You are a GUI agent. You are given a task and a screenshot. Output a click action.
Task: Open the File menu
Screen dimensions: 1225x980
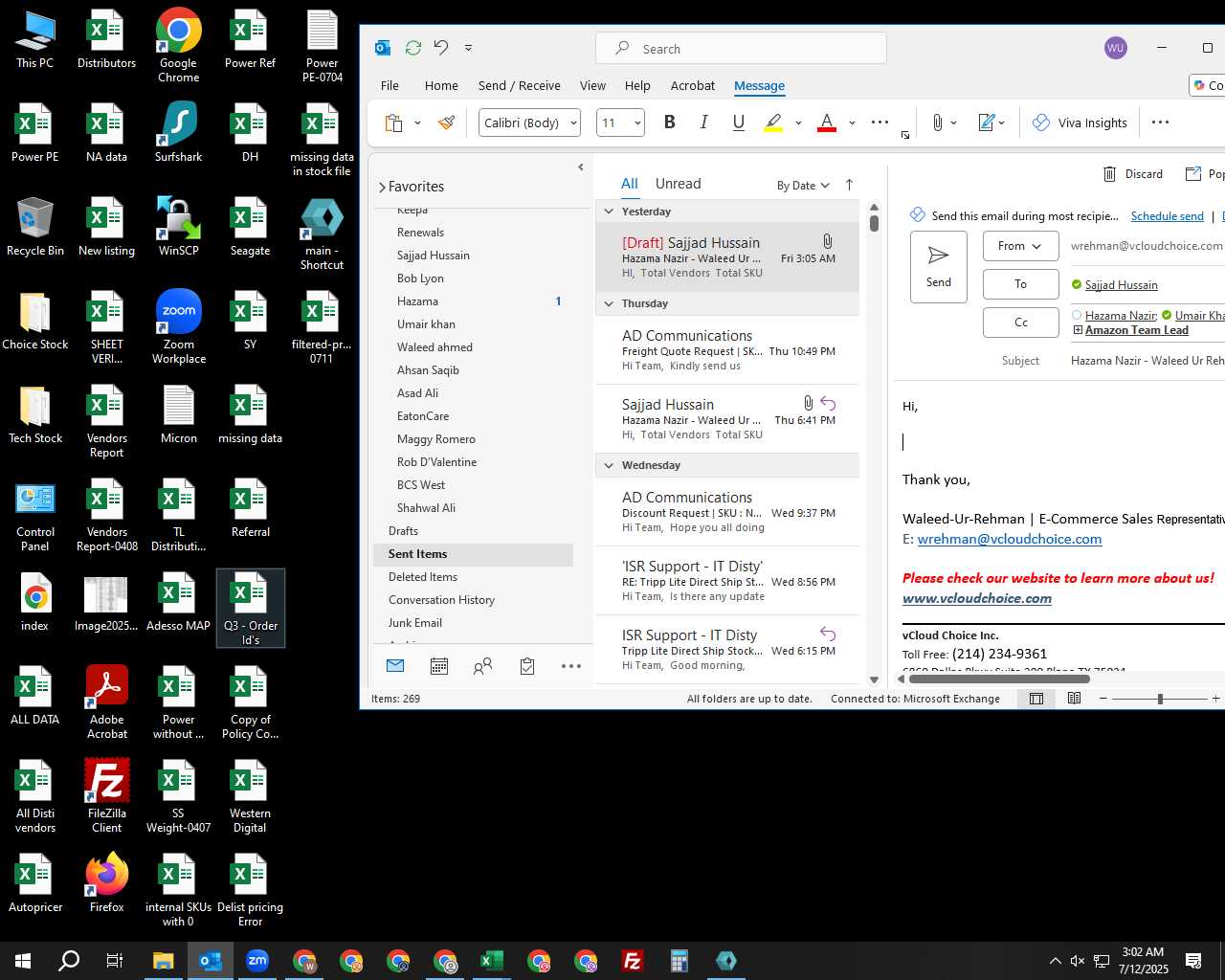(x=390, y=85)
